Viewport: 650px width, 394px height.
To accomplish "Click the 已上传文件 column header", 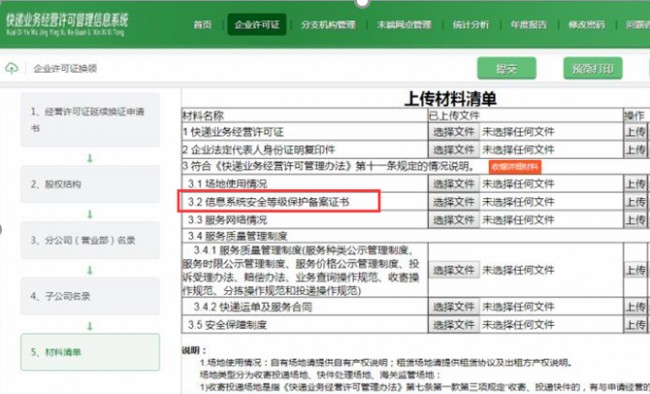I will tap(454, 116).
